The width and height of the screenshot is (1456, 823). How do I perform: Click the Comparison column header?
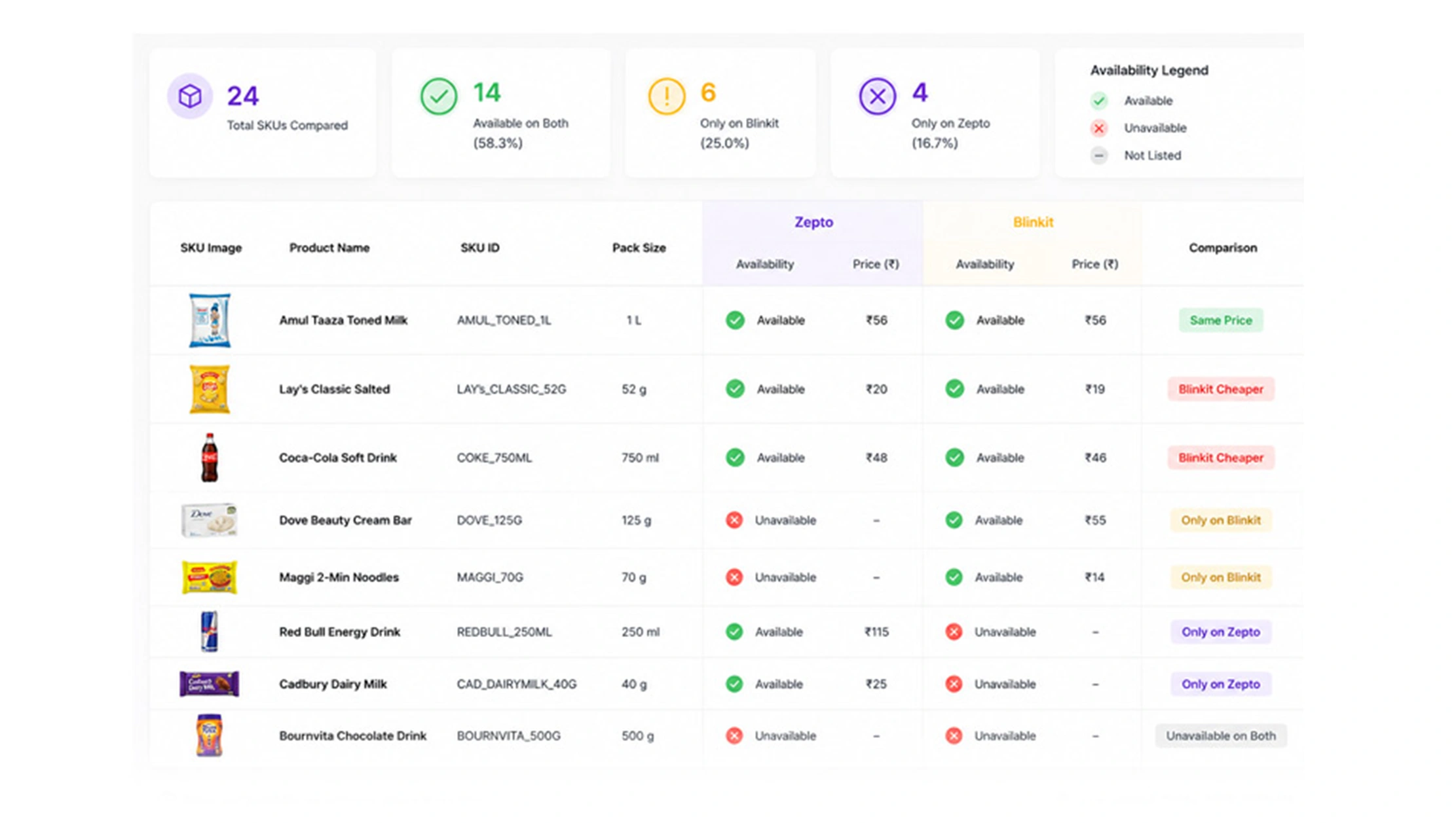pos(1223,248)
